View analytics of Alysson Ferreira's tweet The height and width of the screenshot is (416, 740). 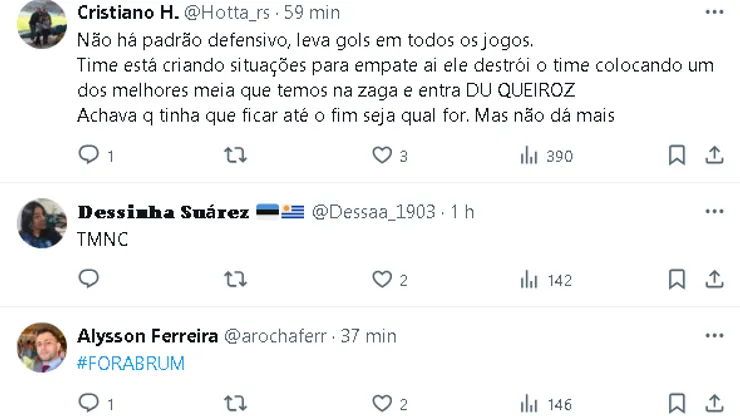(529, 403)
